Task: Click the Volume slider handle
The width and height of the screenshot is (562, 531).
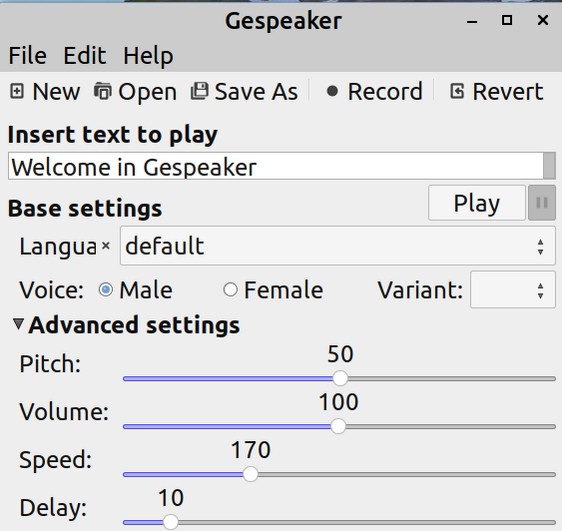Action: [x=338, y=426]
